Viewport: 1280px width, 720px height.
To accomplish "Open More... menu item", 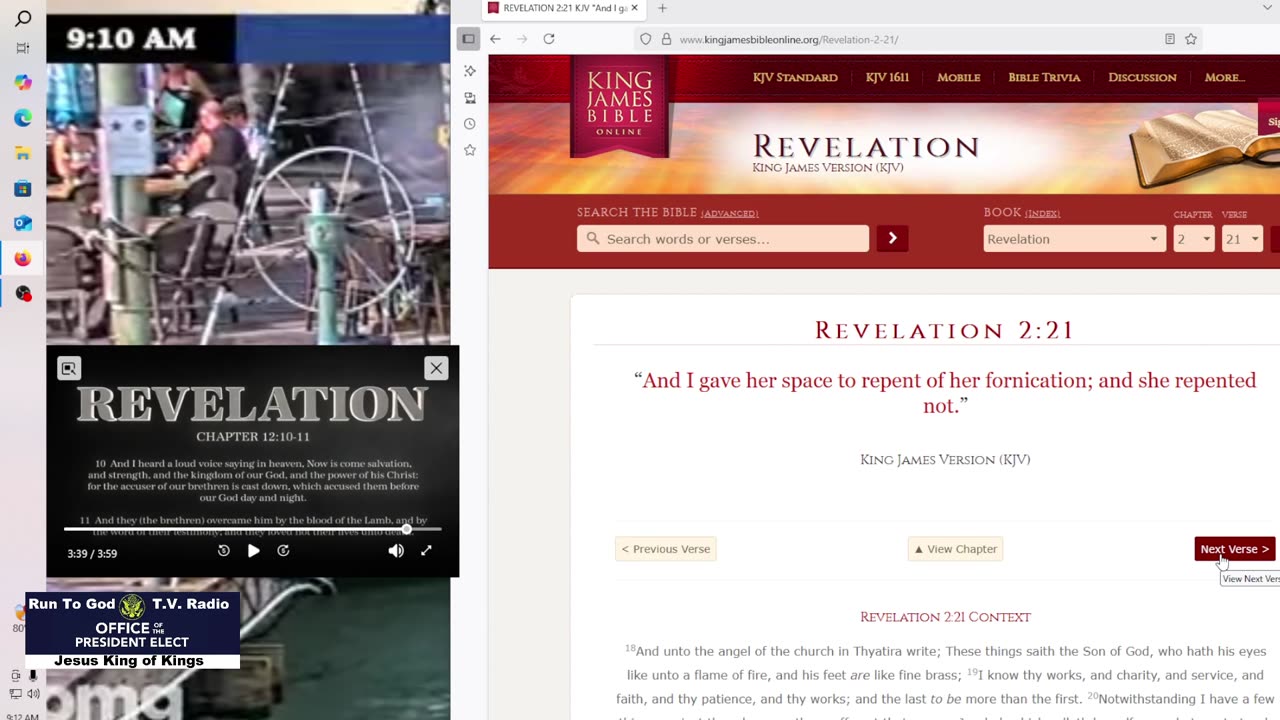I will (1225, 77).
